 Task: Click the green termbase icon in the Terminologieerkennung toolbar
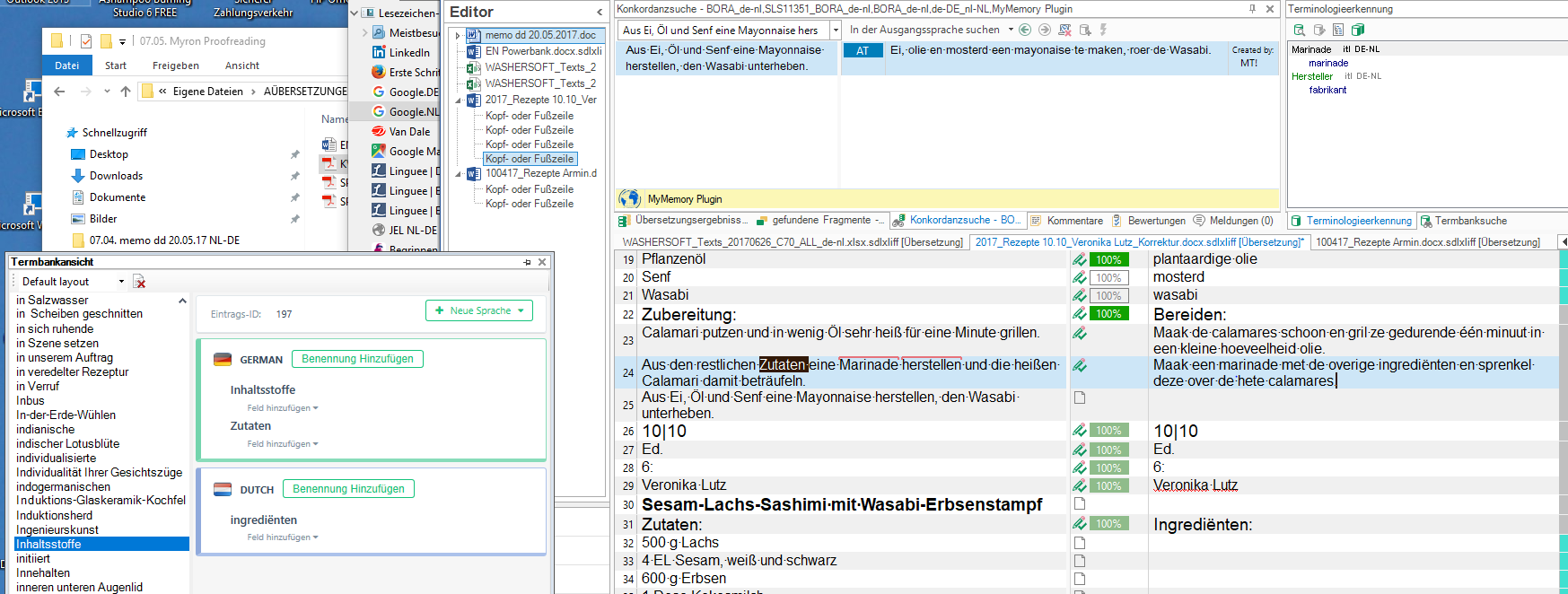pyautogui.click(x=1358, y=30)
